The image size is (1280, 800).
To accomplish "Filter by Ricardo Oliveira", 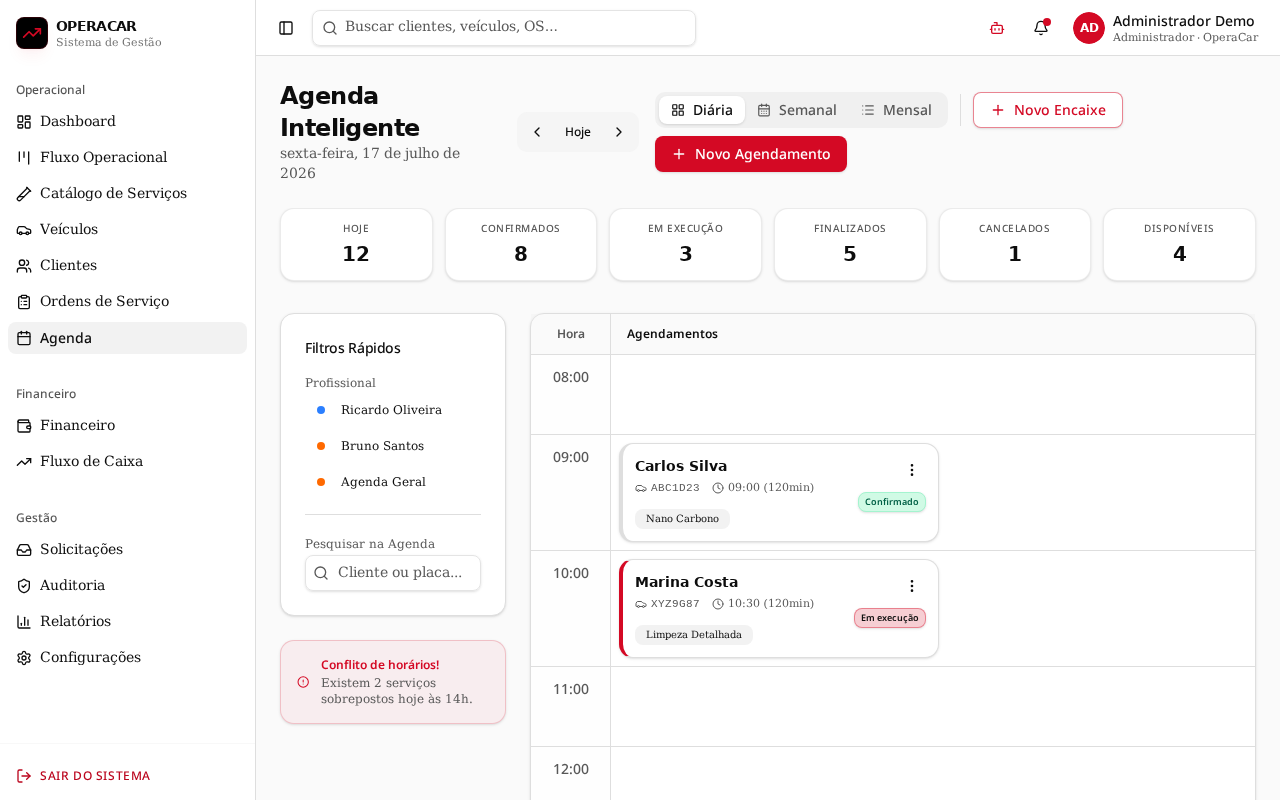I will [x=393, y=410].
